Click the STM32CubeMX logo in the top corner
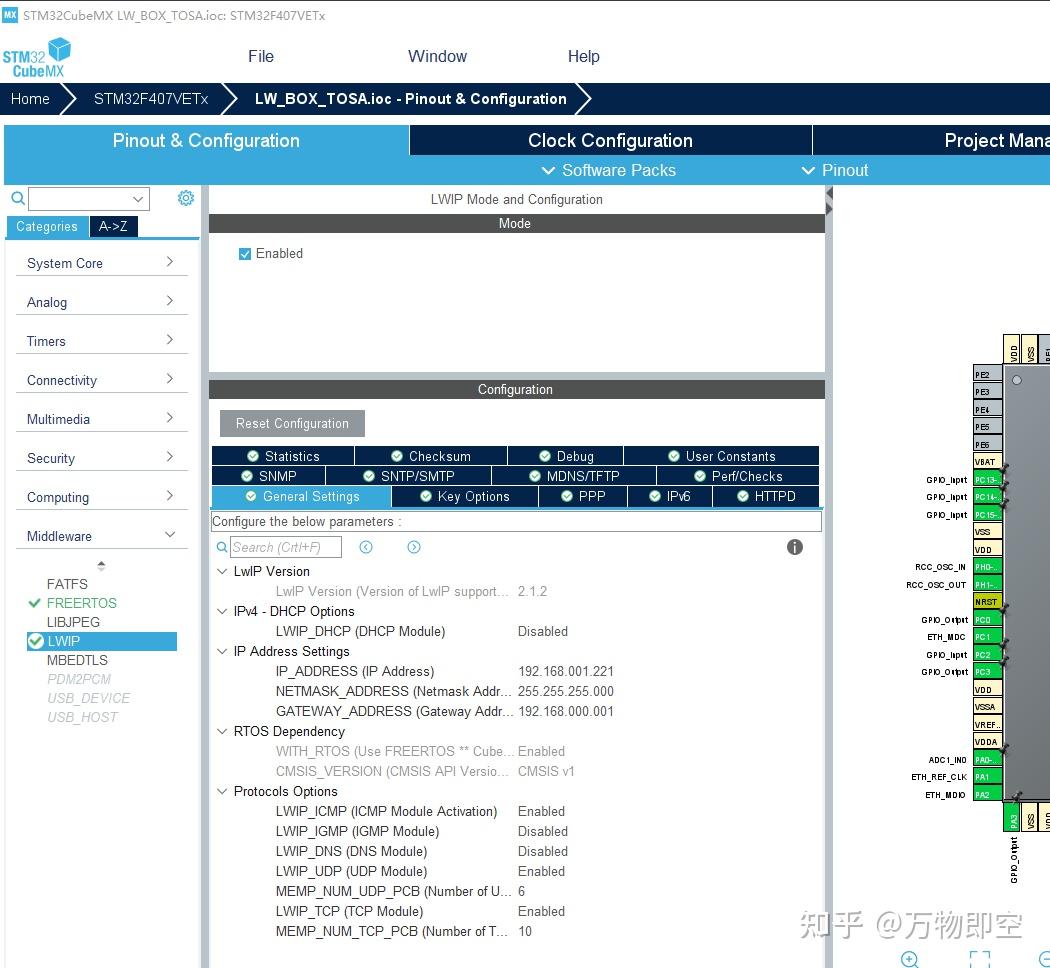This screenshot has width=1050, height=968. 37,56
